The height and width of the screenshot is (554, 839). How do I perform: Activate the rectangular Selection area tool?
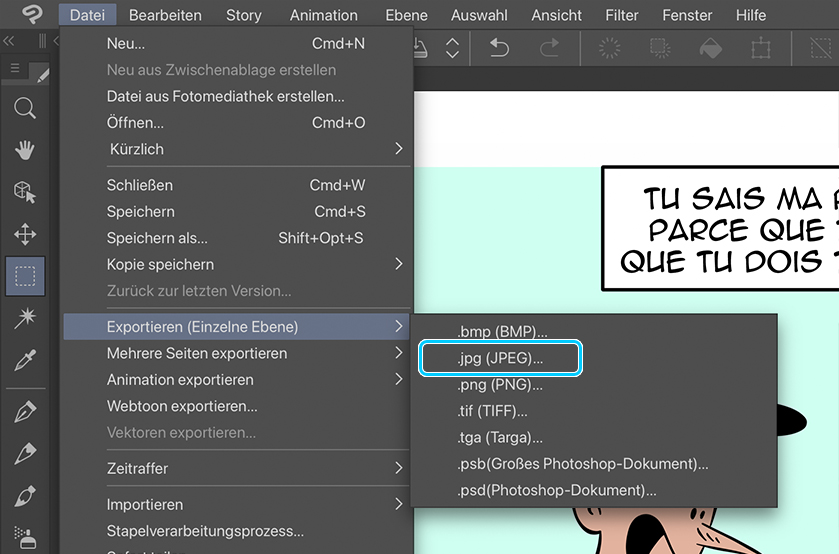25,276
